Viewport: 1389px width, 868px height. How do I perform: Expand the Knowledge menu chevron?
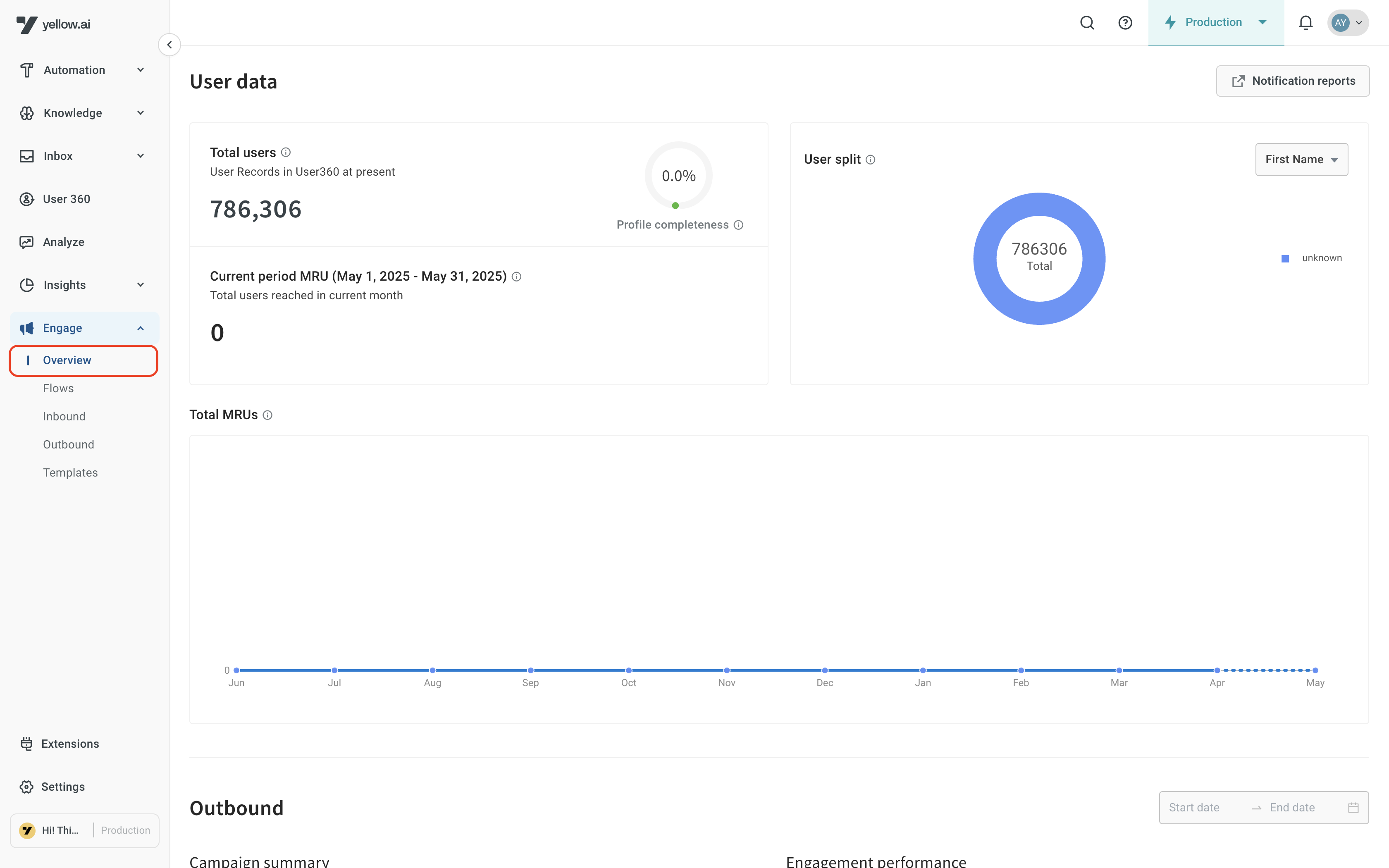pyautogui.click(x=141, y=113)
